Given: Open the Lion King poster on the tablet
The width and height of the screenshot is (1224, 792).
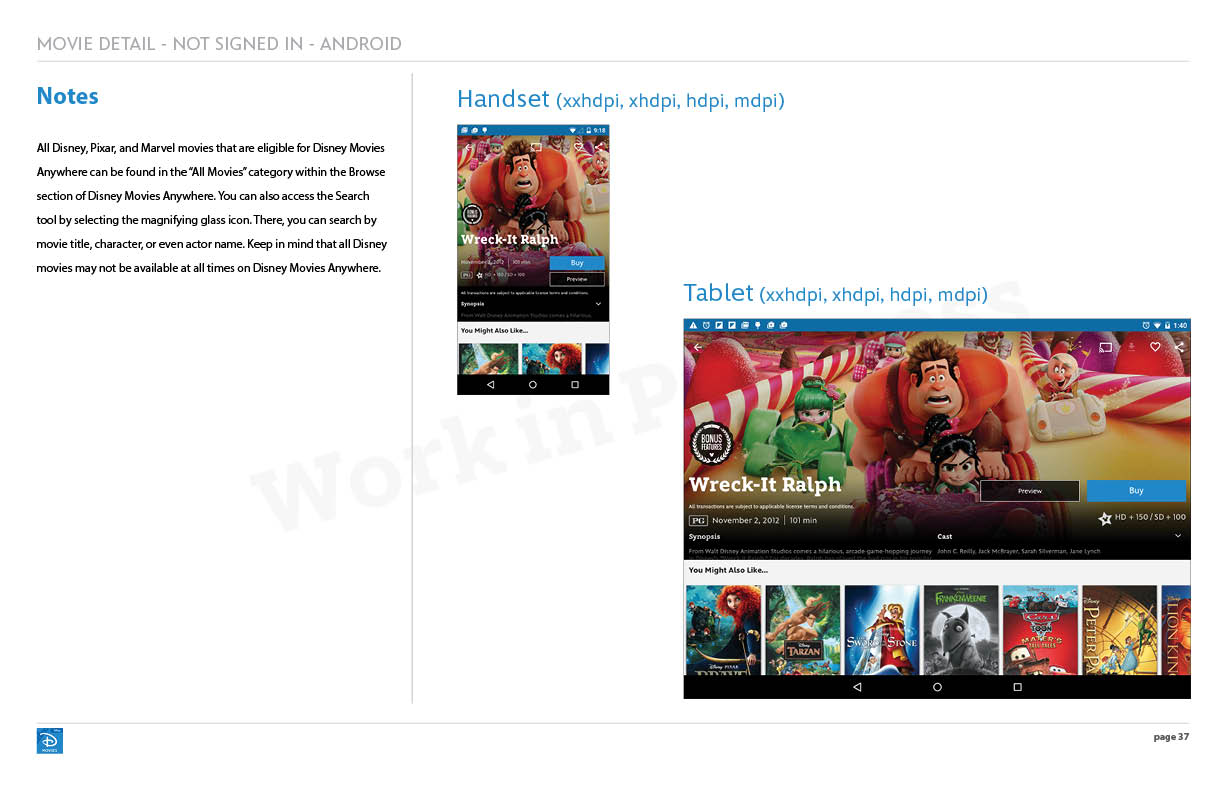Looking at the screenshot, I should (x=1176, y=630).
